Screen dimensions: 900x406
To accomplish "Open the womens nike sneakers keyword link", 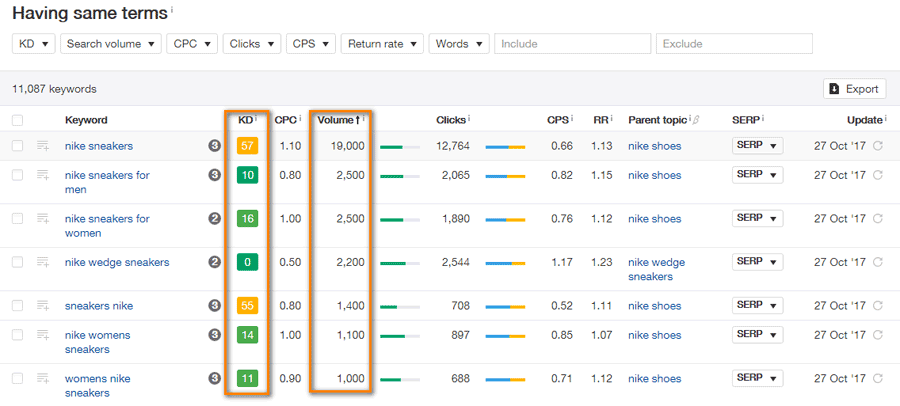I will pos(98,386).
